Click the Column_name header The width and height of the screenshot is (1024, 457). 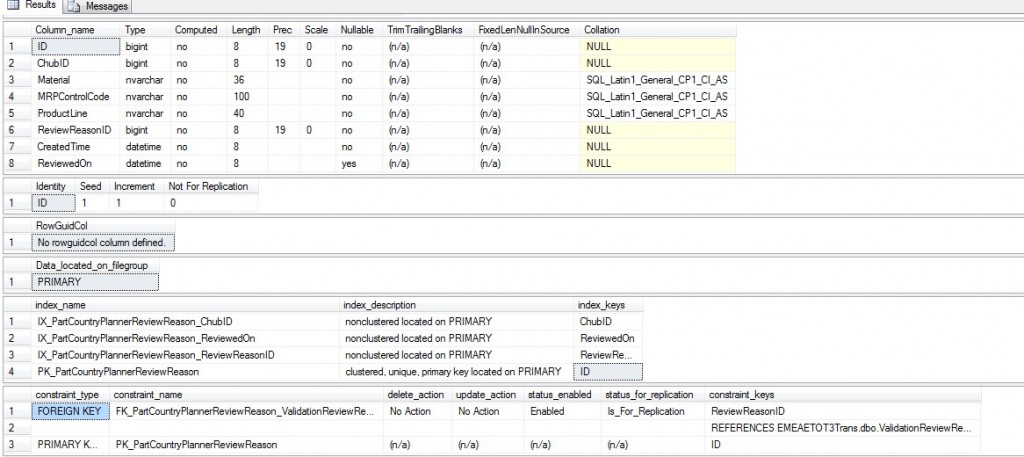[x=76, y=30]
